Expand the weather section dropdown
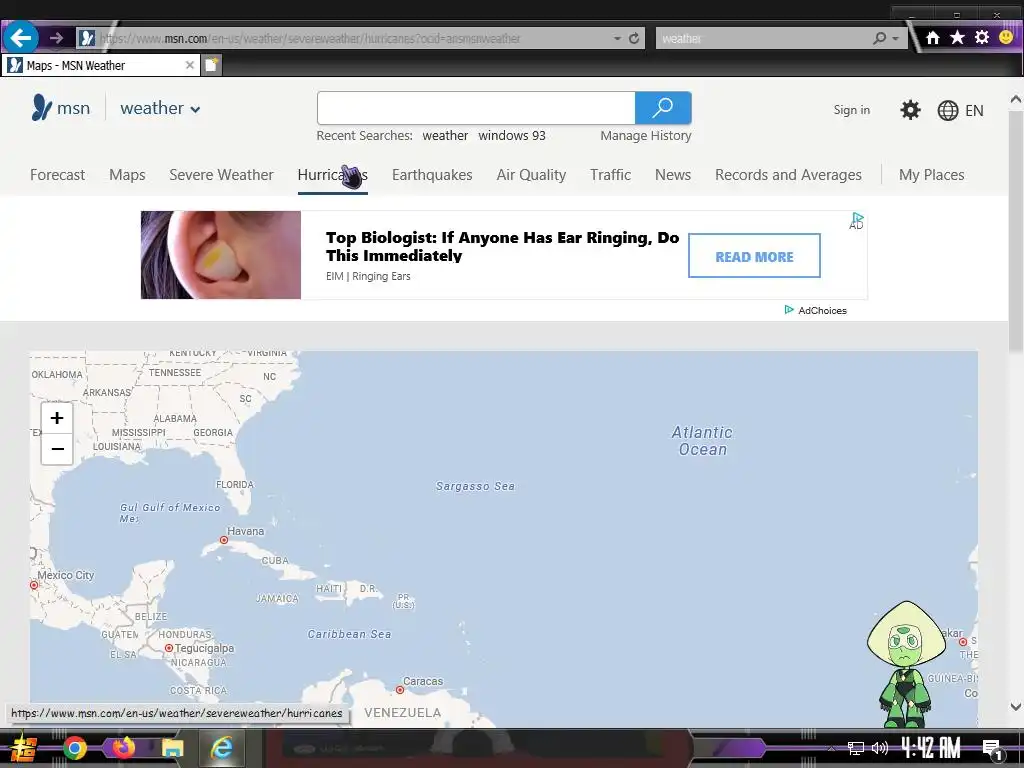1024x768 pixels. click(160, 108)
